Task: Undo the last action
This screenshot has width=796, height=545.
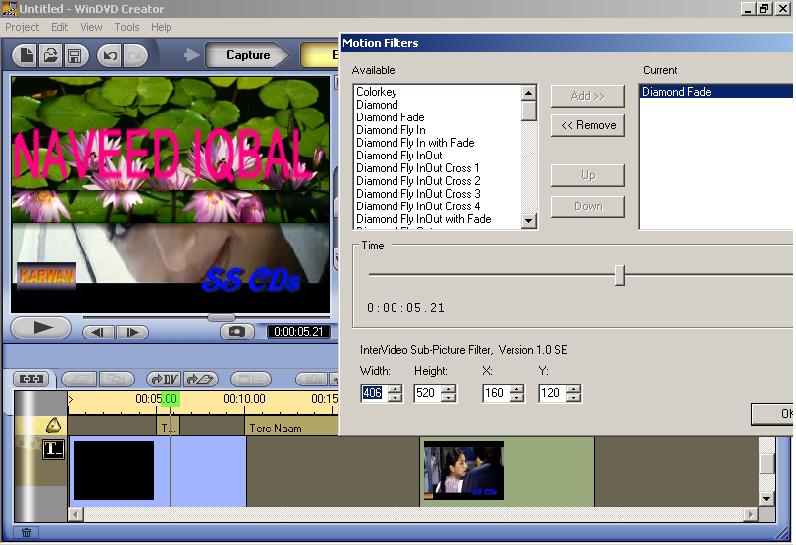Action: click(x=110, y=55)
